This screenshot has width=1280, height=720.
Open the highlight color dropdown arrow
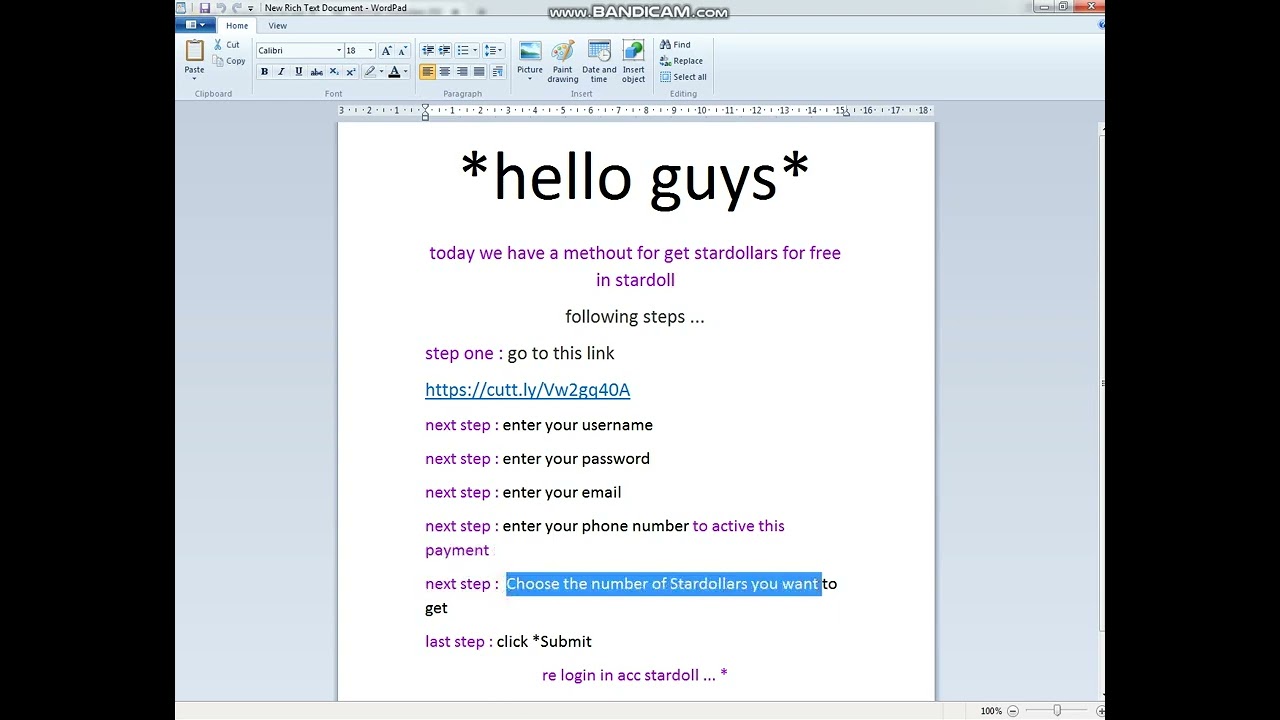[381, 72]
